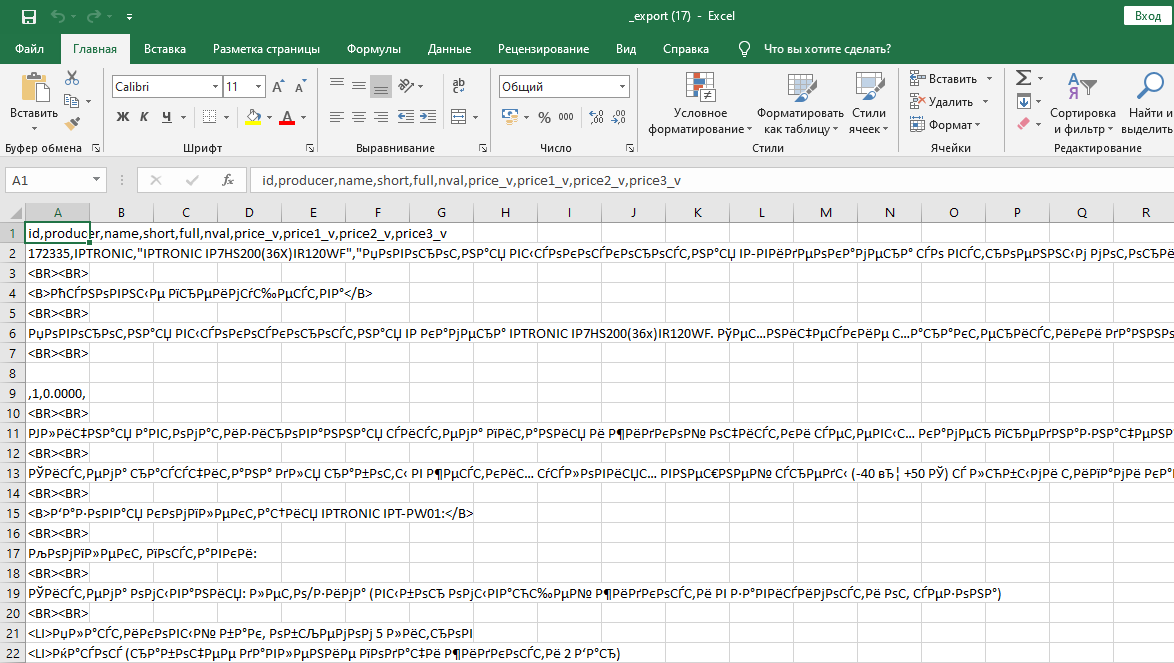Click the Copy icon in clipboard group
This screenshot has height=663, width=1174.
pyautogui.click(x=72, y=101)
